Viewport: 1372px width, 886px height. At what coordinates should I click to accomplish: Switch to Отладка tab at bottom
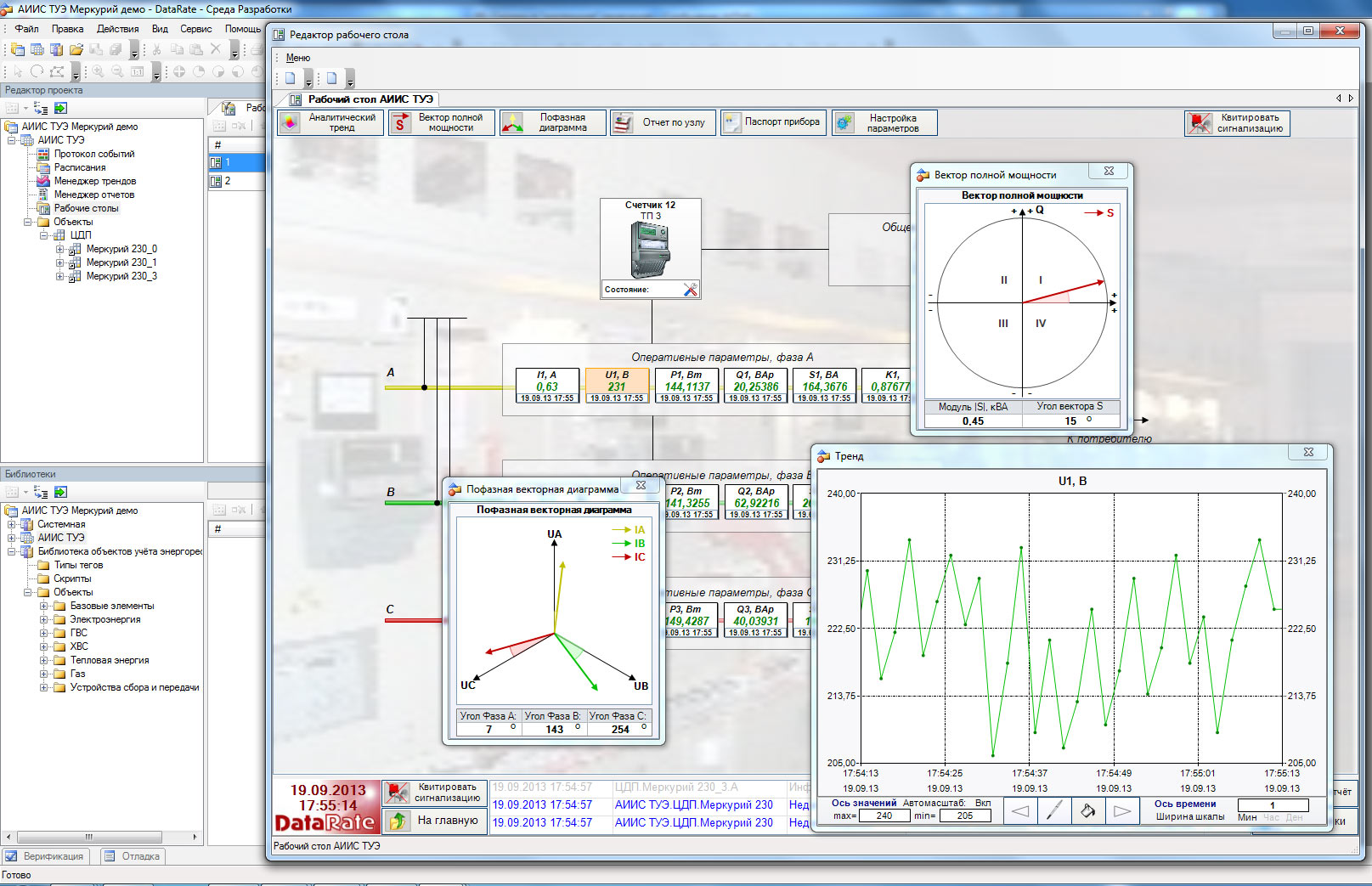pos(132,856)
